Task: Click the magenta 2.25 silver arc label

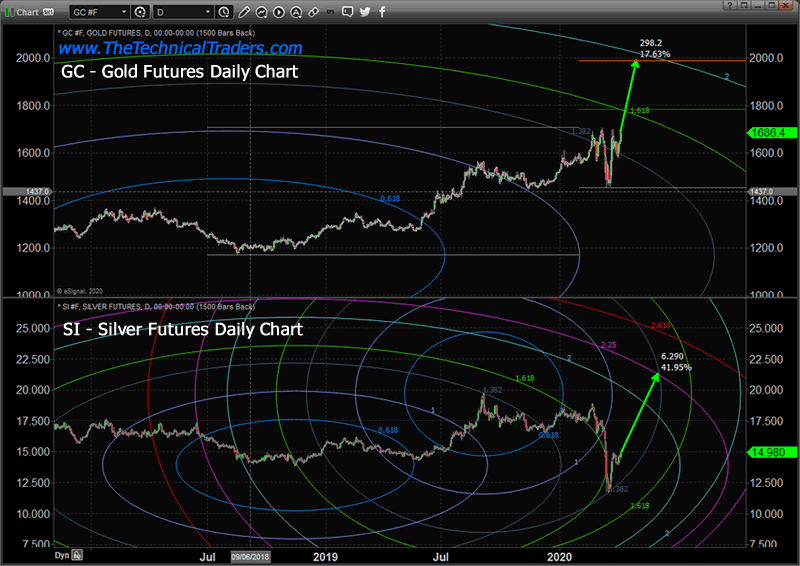Action: pos(608,345)
